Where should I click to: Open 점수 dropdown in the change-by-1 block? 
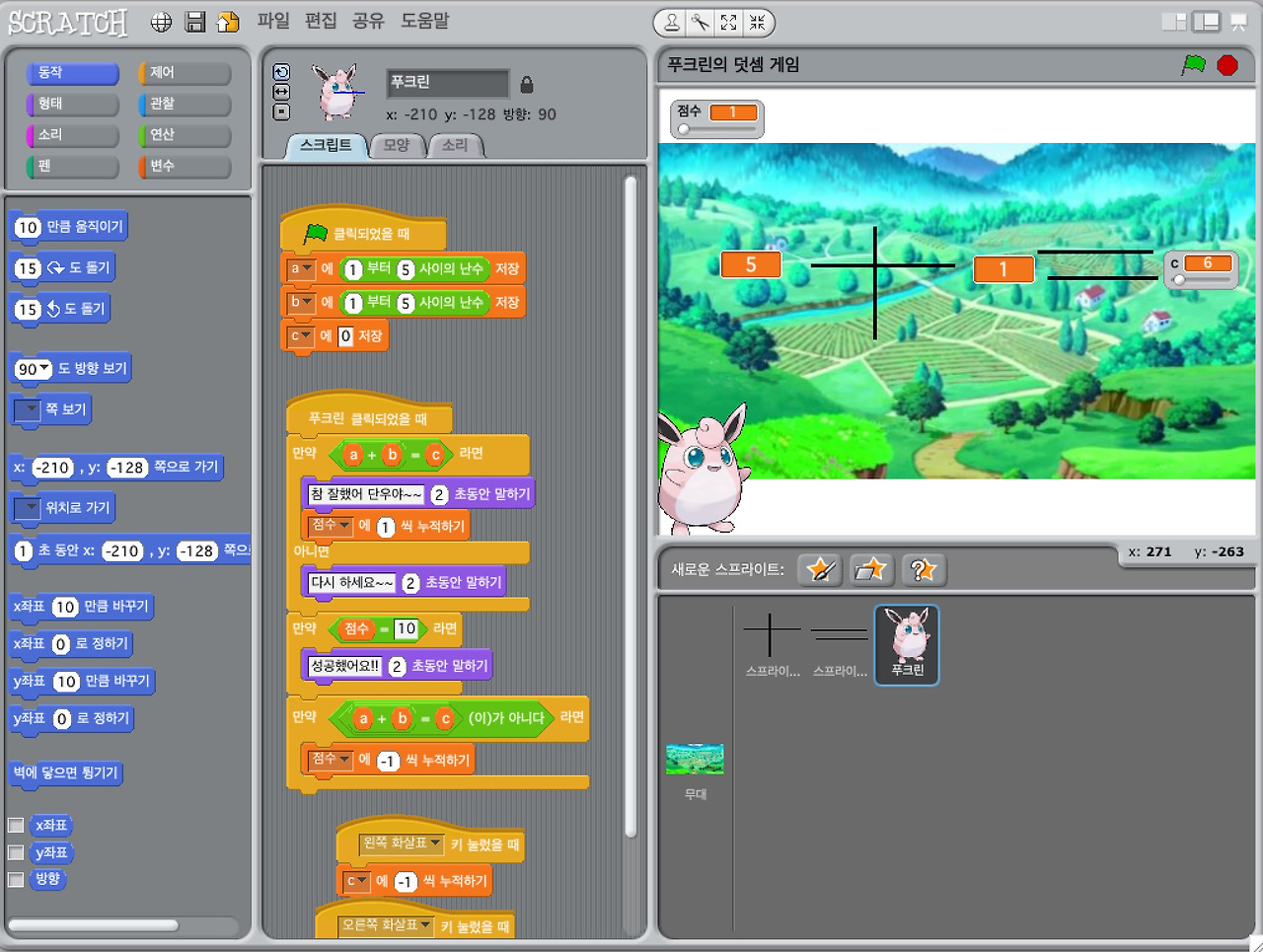point(330,526)
